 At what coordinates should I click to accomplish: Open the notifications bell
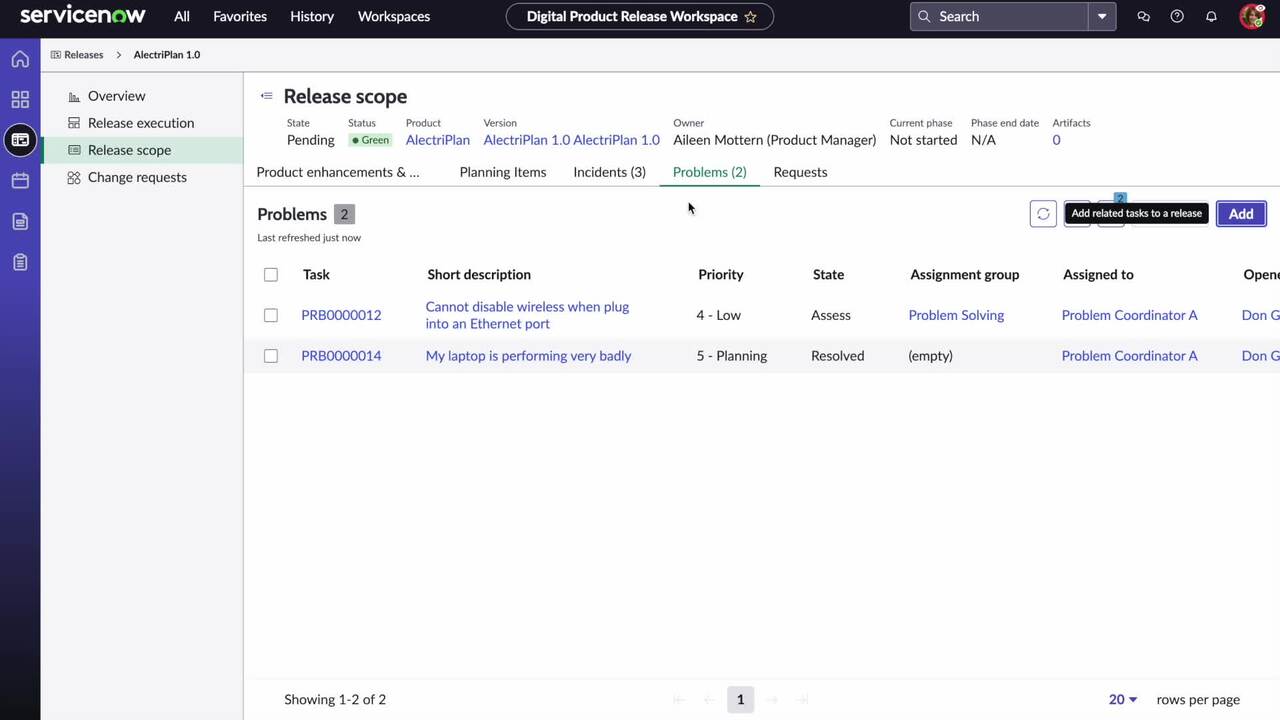point(1211,16)
